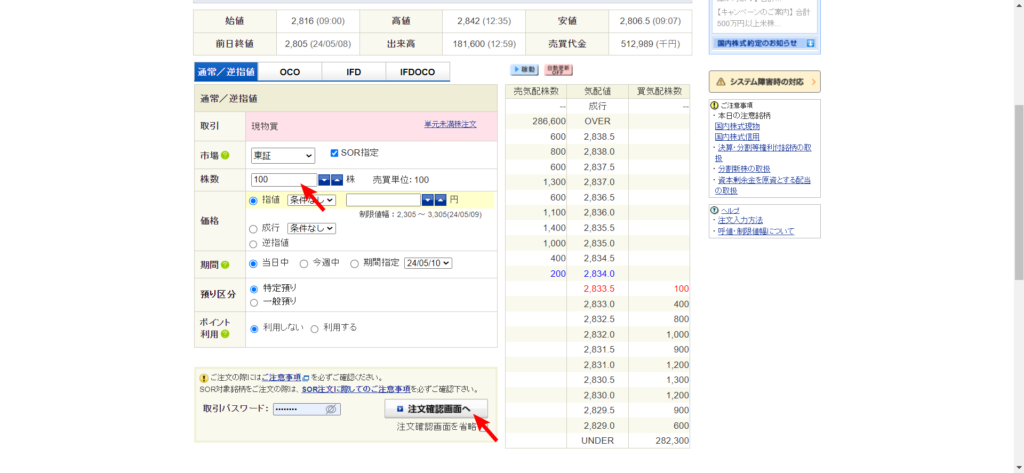Open the 国内株式現物 link

pos(737,126)
